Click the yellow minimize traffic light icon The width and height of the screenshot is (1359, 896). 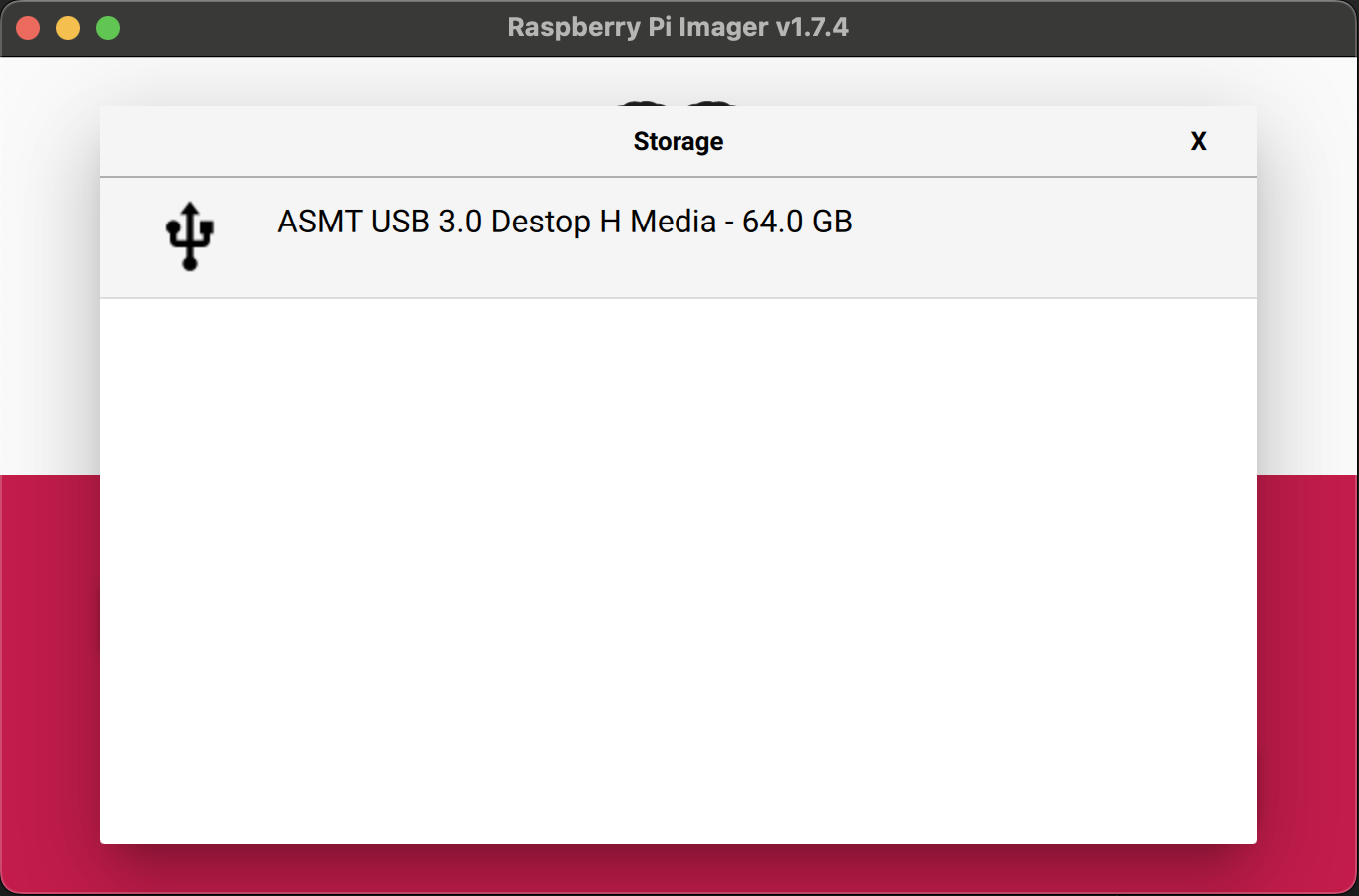[67, 27]
